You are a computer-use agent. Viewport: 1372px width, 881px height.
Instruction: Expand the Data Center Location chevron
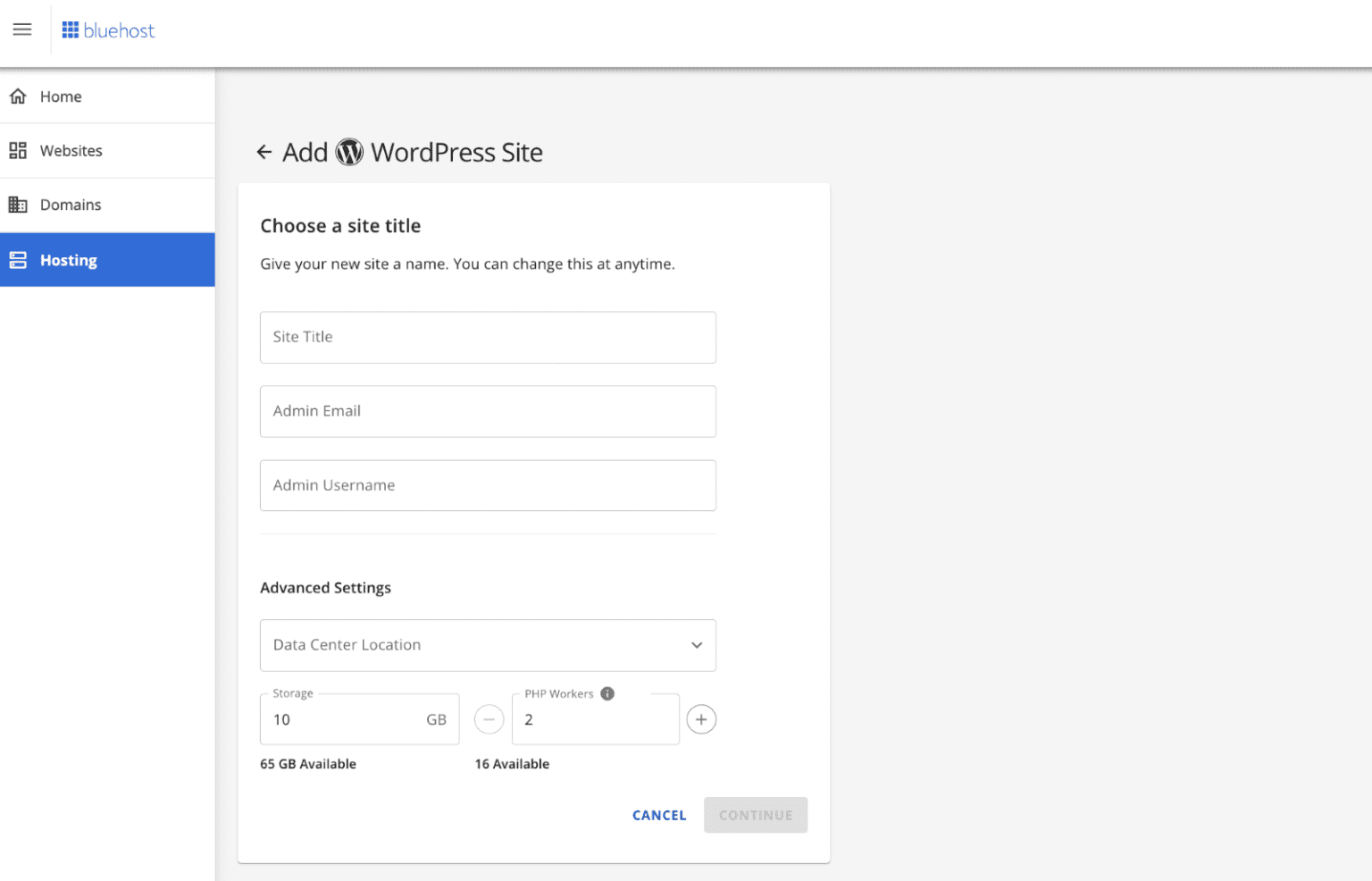coord(696,645)
